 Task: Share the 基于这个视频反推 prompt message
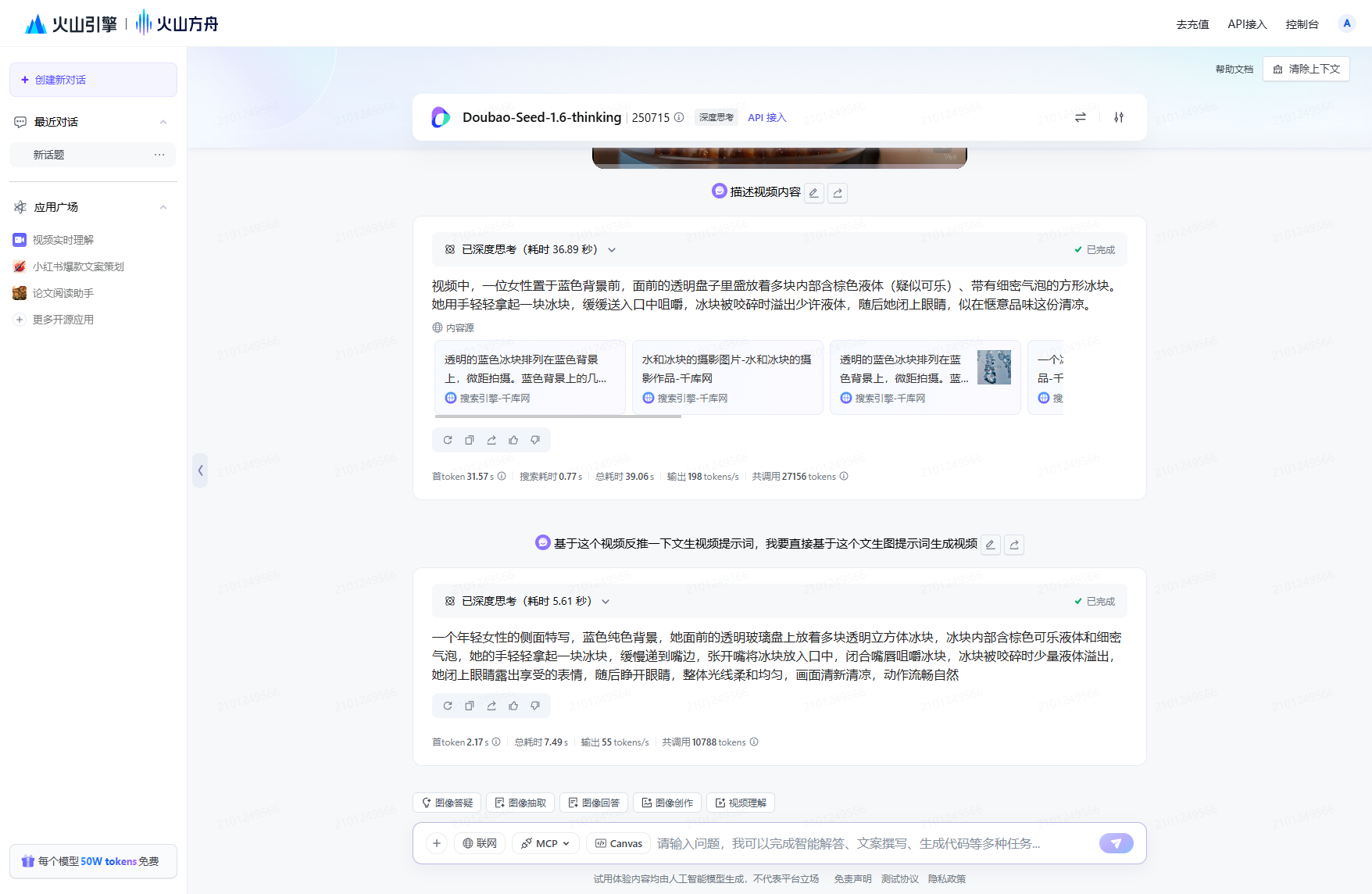1014,544
